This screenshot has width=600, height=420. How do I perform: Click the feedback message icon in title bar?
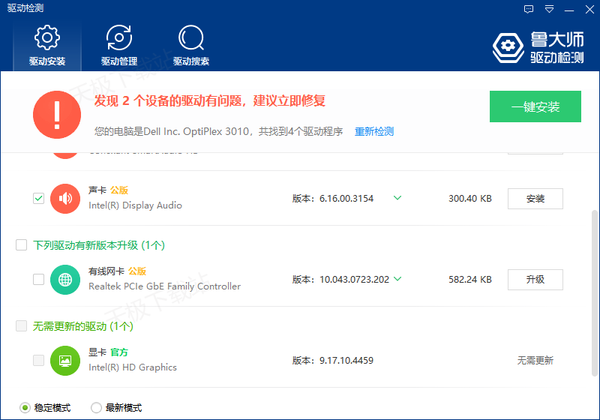point(528,8)
